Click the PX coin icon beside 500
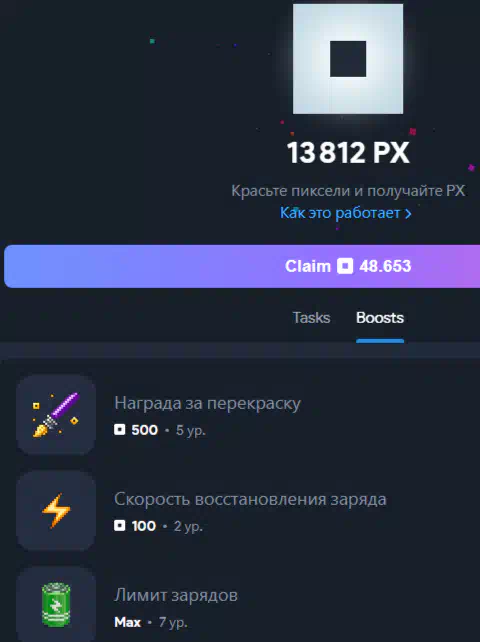480x642 pixels. (120, 430)
